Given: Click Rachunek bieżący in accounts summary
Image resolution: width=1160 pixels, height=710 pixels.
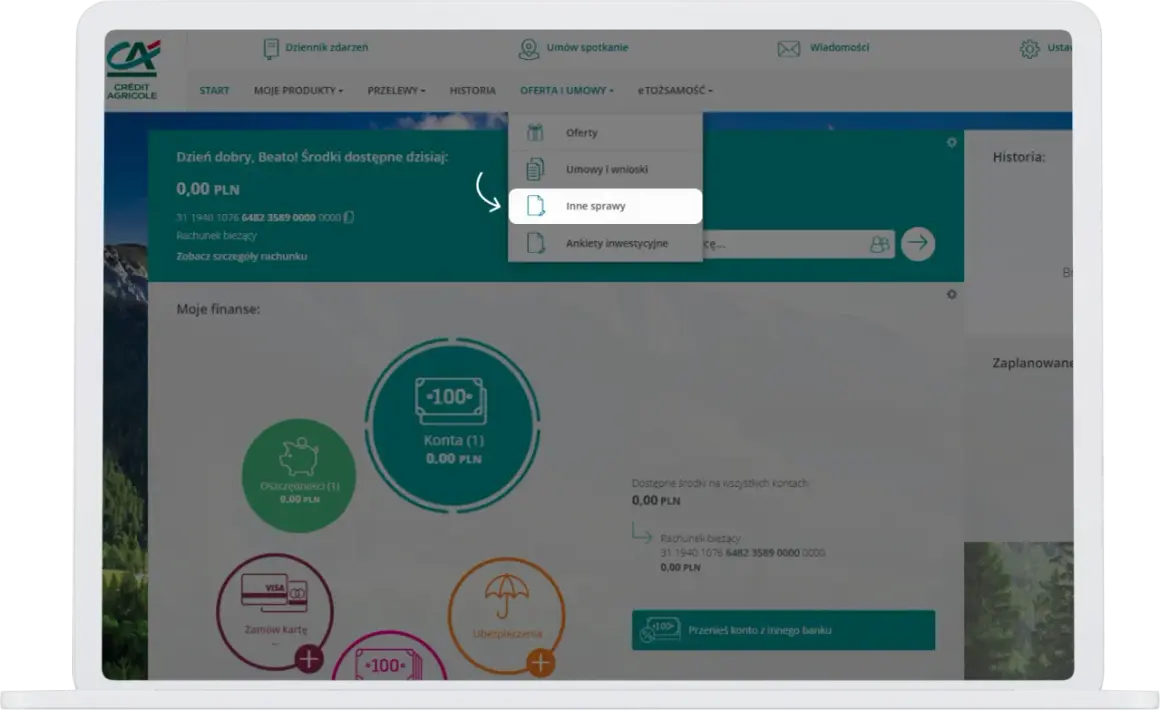Looking at the screenshot, I should point(700,538).
